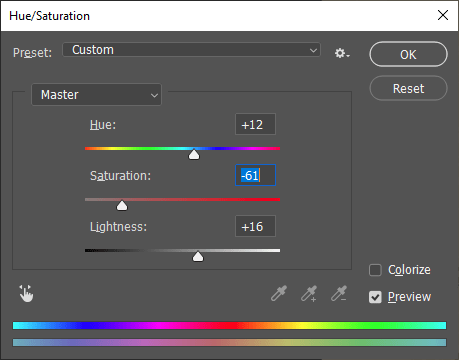Open the preset options gear menu
This screenshot has height=360, width=459.
(342, 53)
